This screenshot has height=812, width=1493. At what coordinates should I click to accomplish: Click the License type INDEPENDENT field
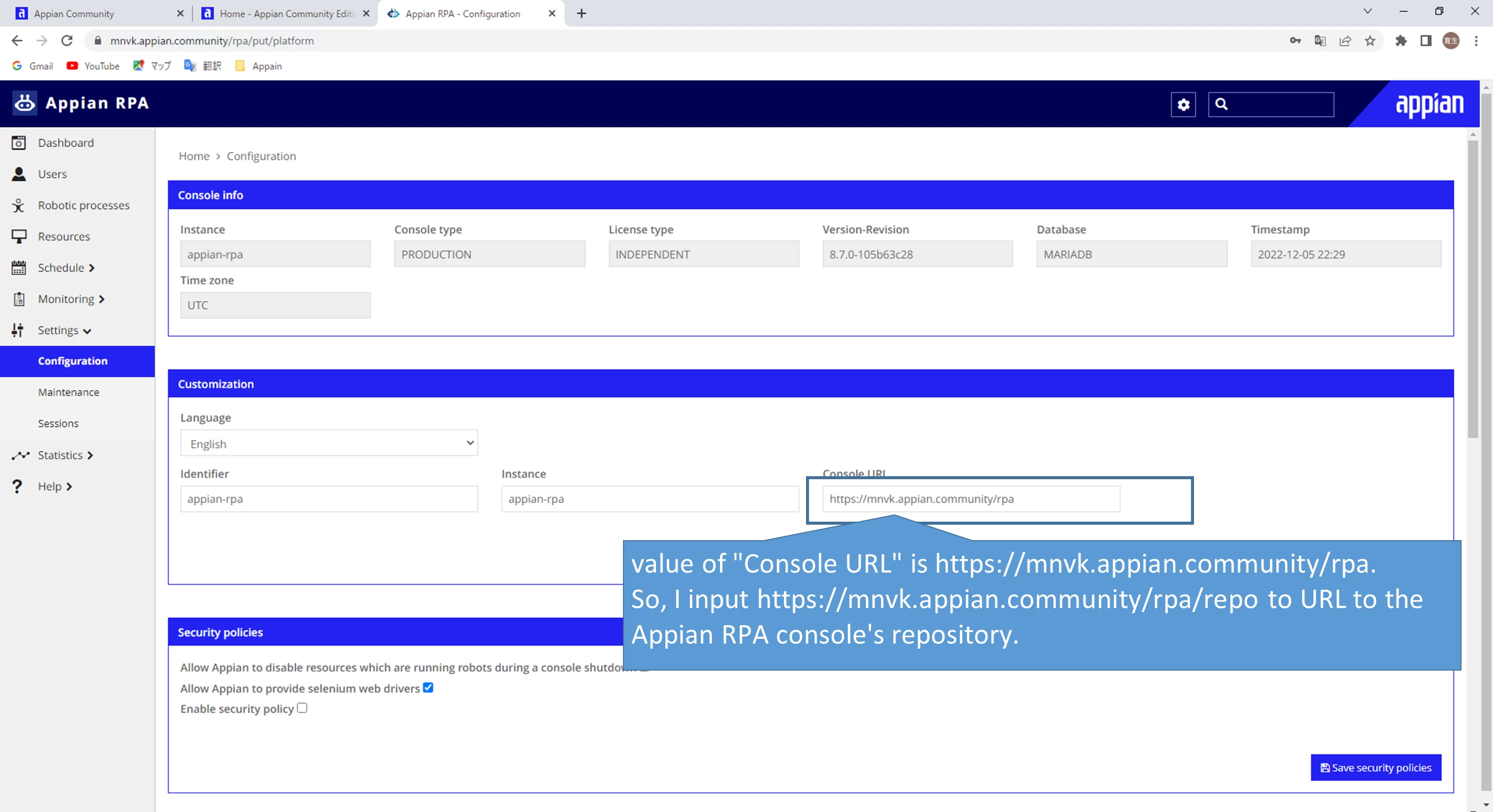[x=703, y=254]
